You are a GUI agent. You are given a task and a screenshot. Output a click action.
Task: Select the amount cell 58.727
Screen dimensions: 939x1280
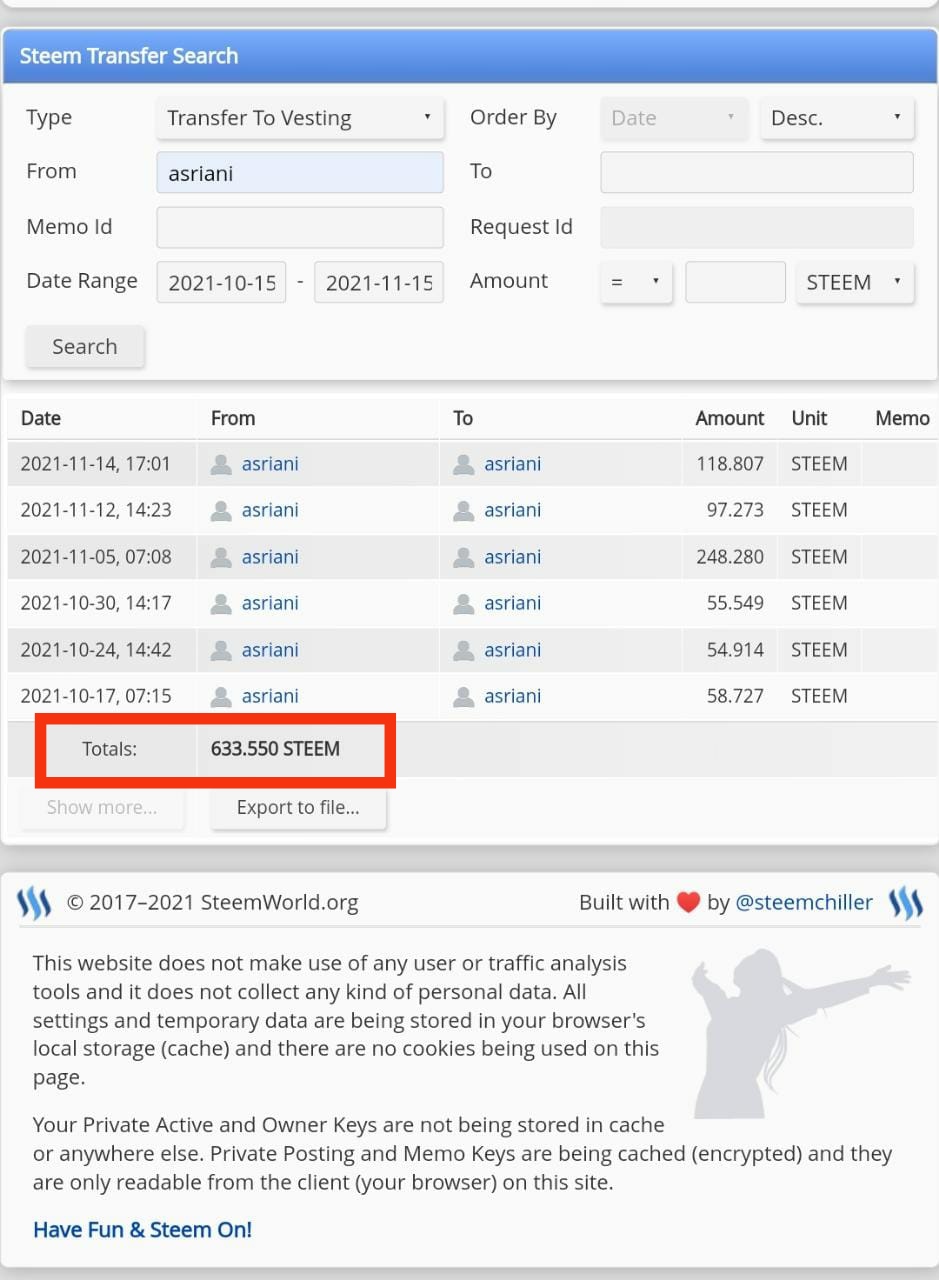pos(735,696)
